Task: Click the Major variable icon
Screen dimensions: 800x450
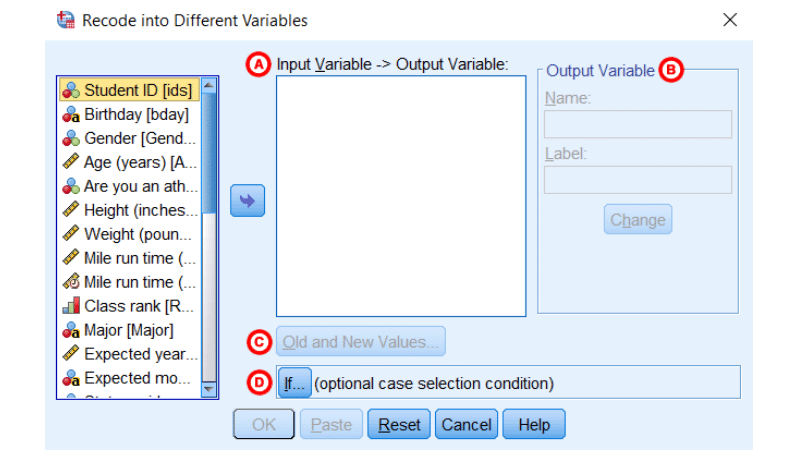Action: (x=71, y=330)
